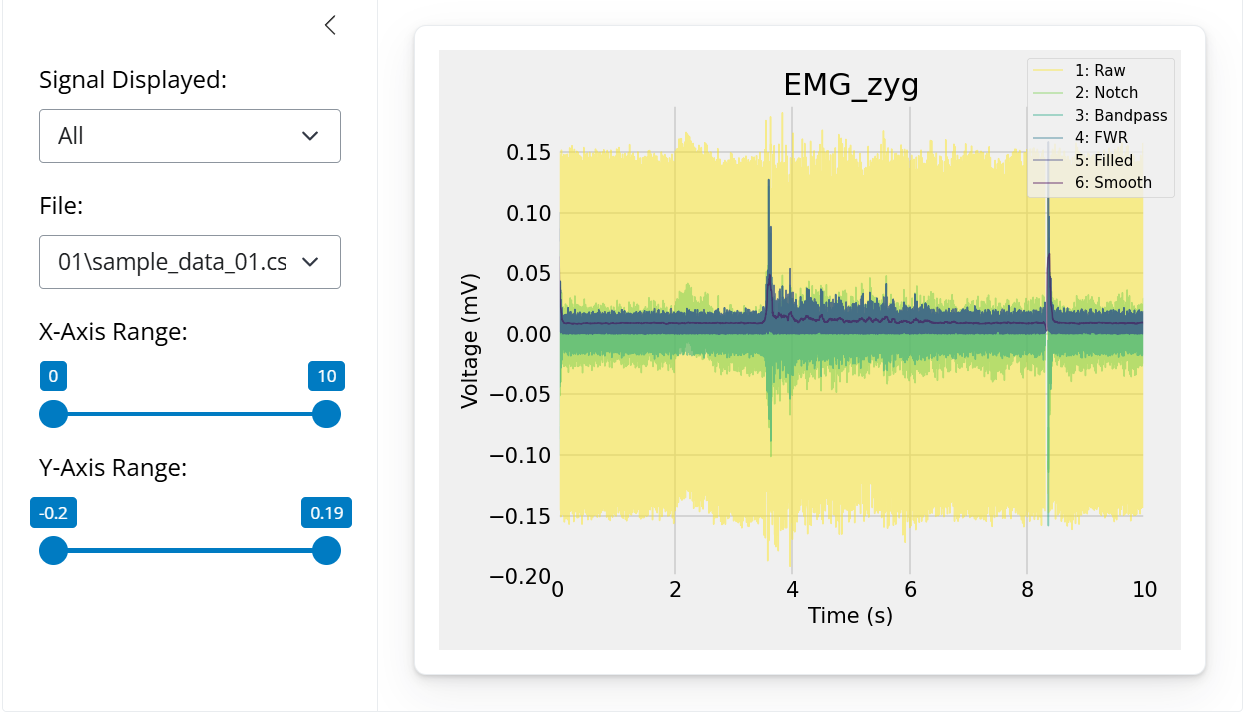
Task: Click the X-Axis slider value label 10
Action: tap(326, 376)
